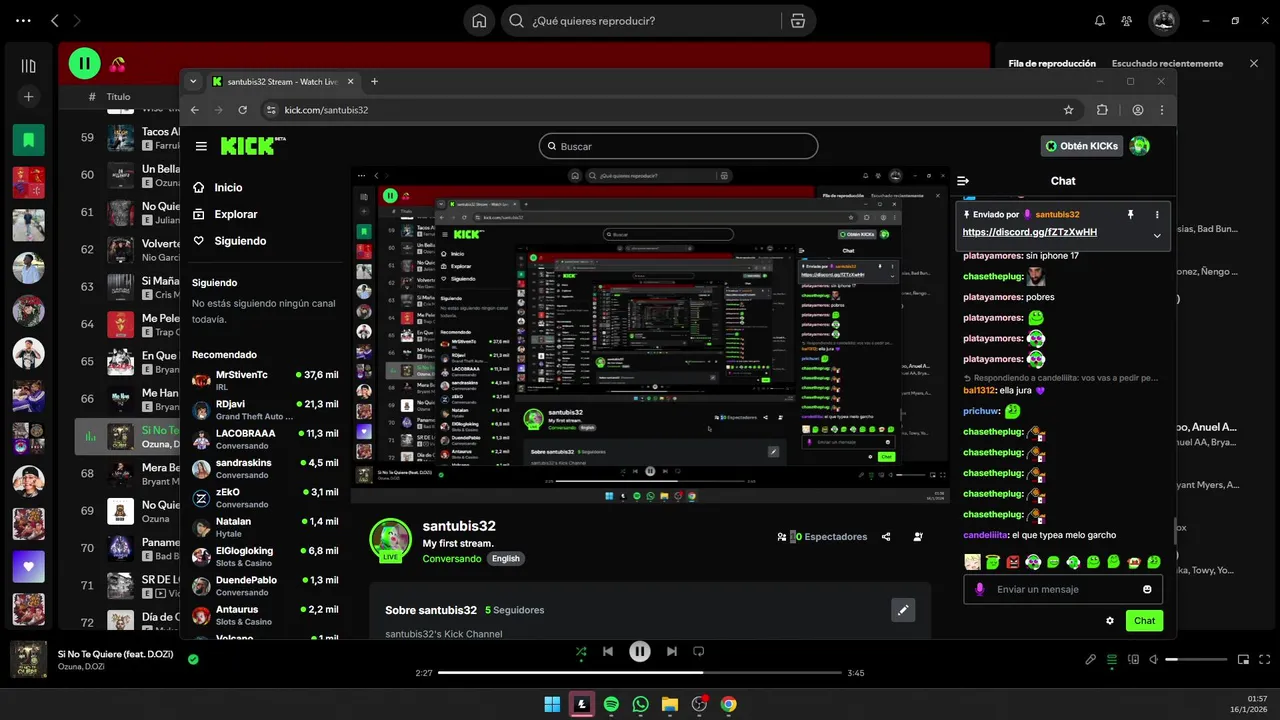Screen dimensions: 1280x720
Task: Focus the Kick Buscar search field
Action: coord(678,146)
